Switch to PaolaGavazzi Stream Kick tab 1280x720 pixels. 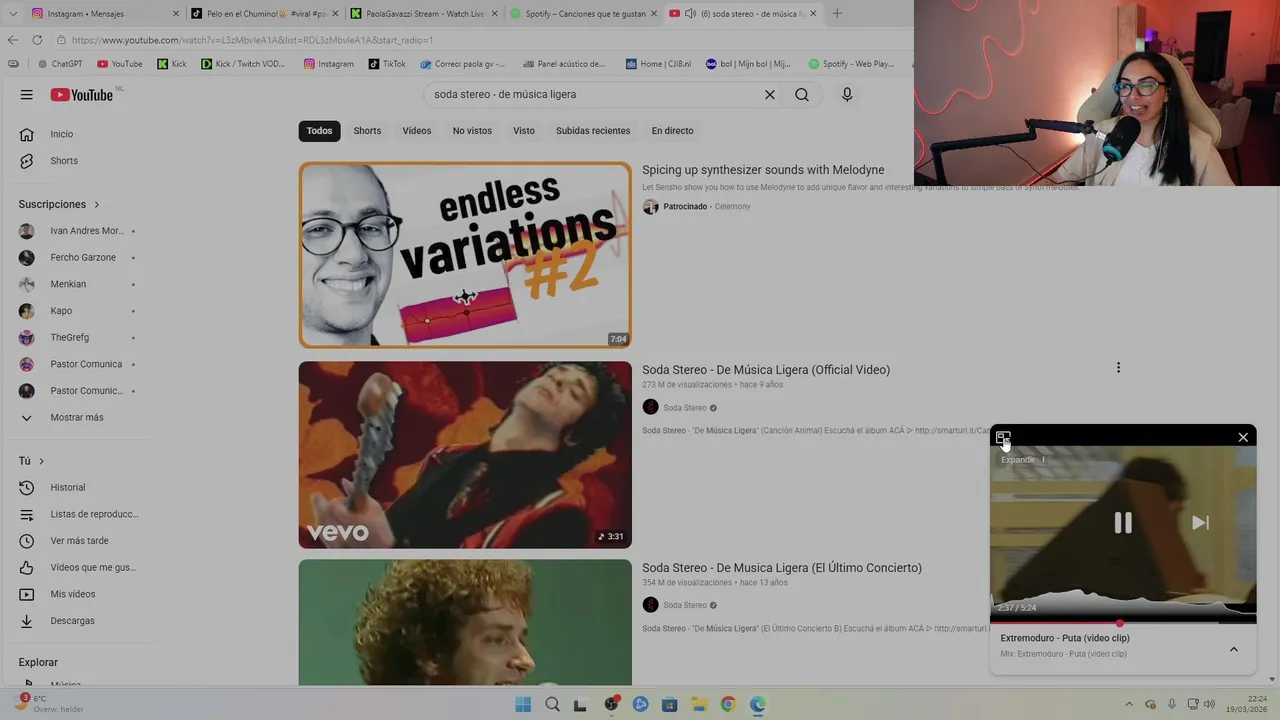coord(424,14)
